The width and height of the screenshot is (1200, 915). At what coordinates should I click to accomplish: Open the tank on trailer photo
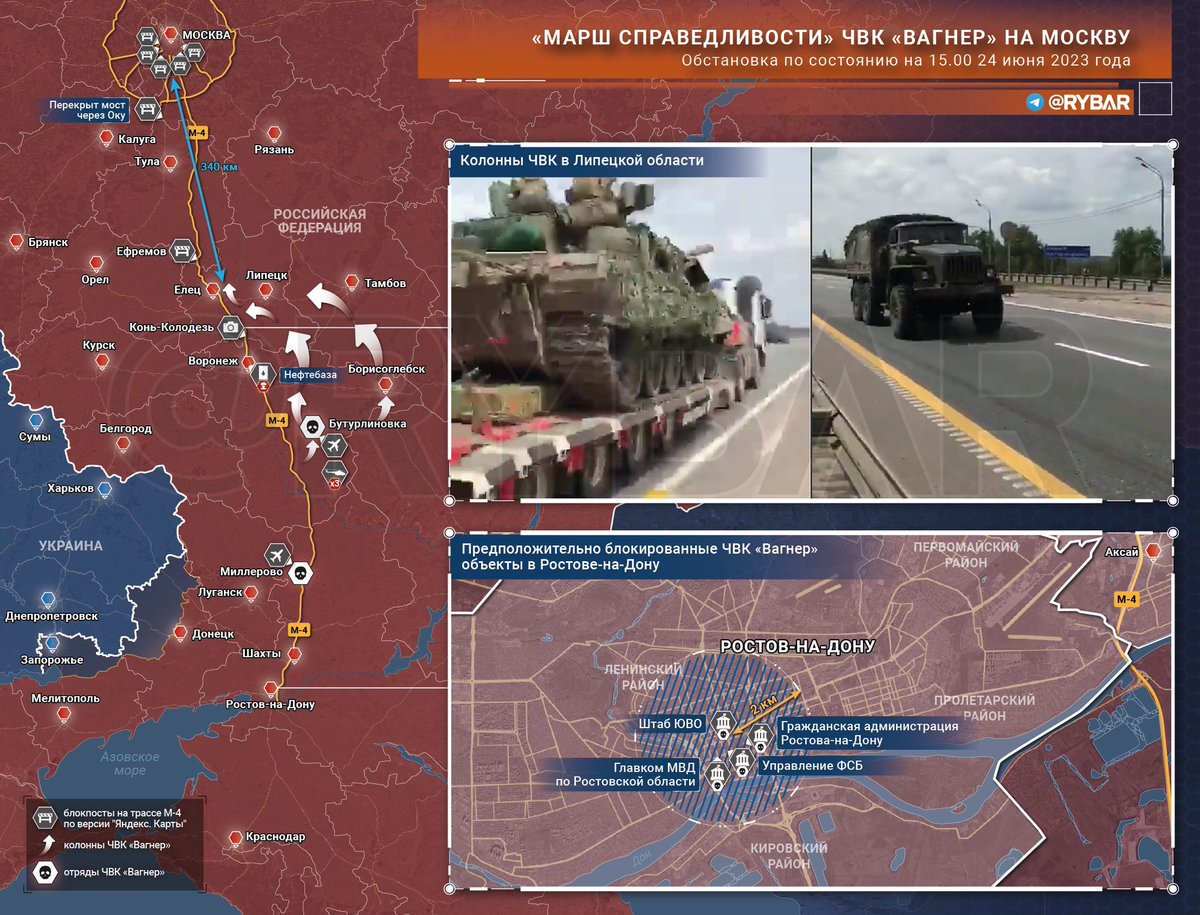[629, 321]
